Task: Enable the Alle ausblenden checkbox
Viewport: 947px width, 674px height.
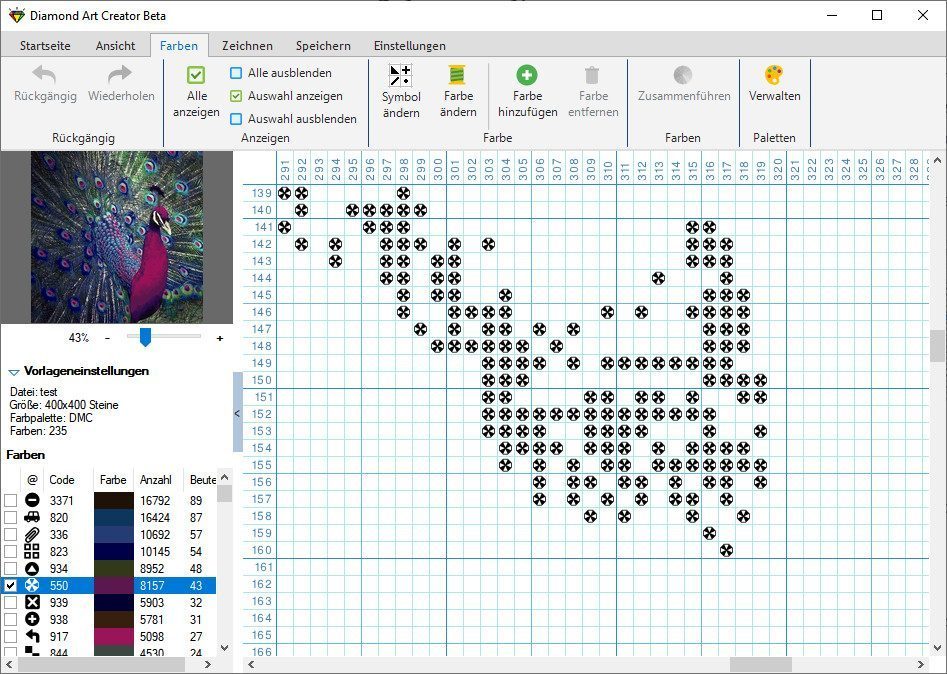Action: click(236, 73)
